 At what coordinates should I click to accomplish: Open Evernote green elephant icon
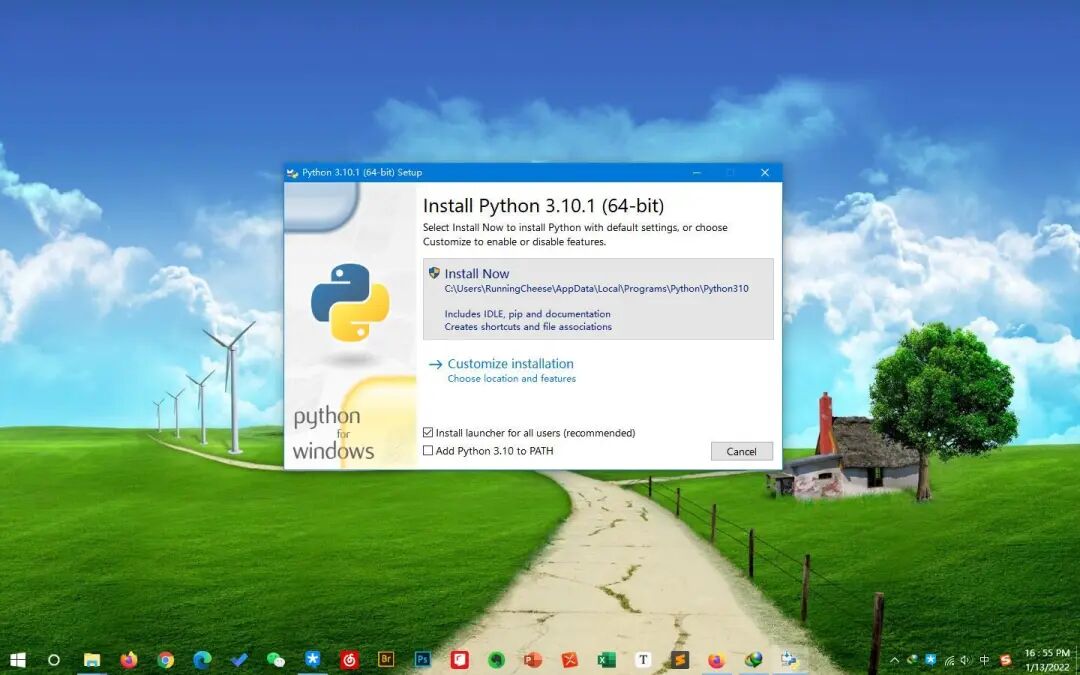point(496,660)
